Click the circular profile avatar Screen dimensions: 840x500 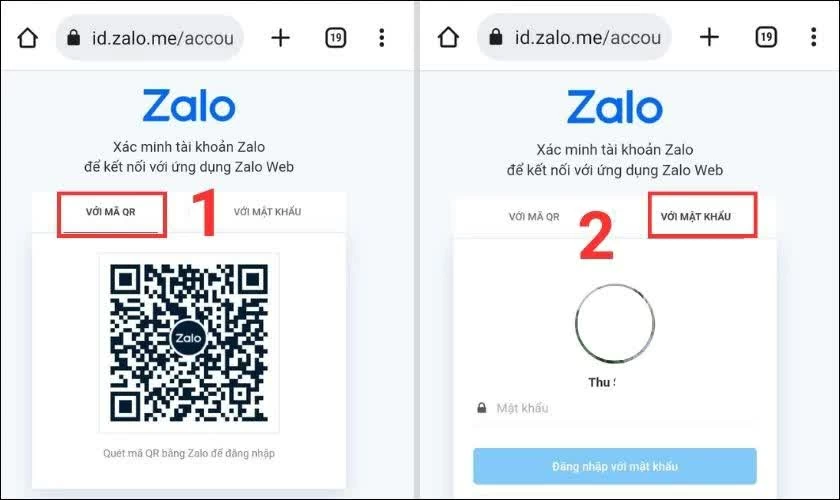[x=614, y=324]
